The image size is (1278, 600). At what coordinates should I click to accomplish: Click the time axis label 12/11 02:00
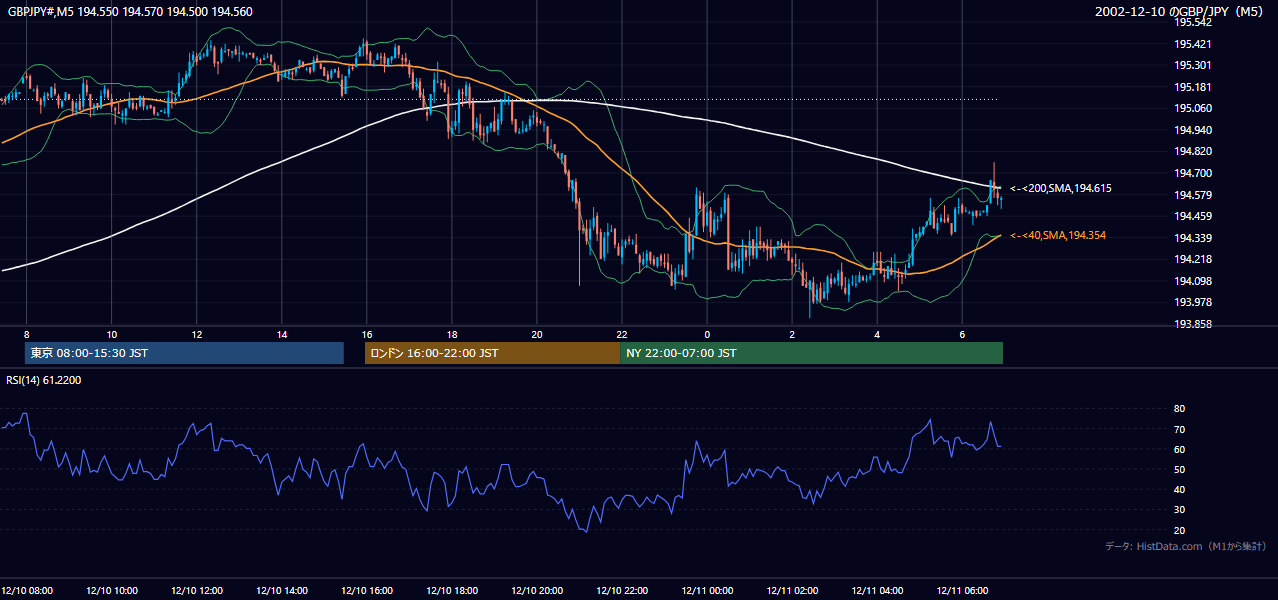pos(792,591)
